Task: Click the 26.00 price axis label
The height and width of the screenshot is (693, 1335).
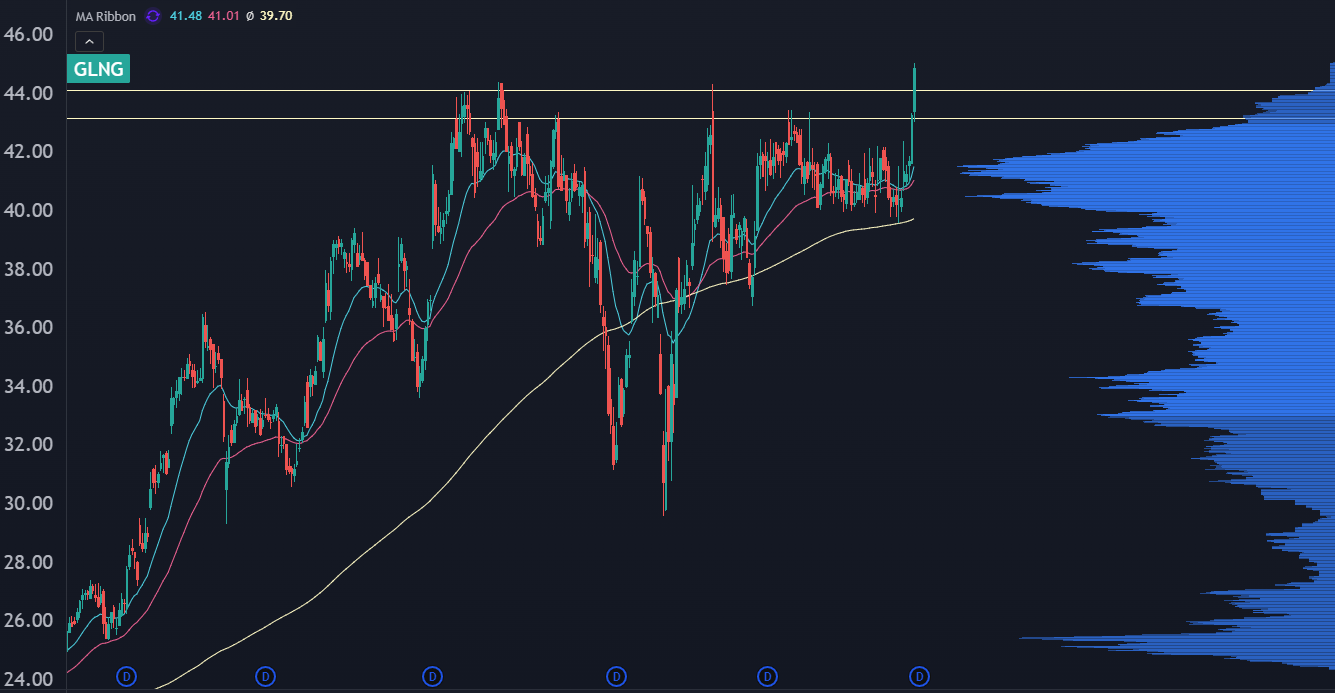Action: [28, 620]
